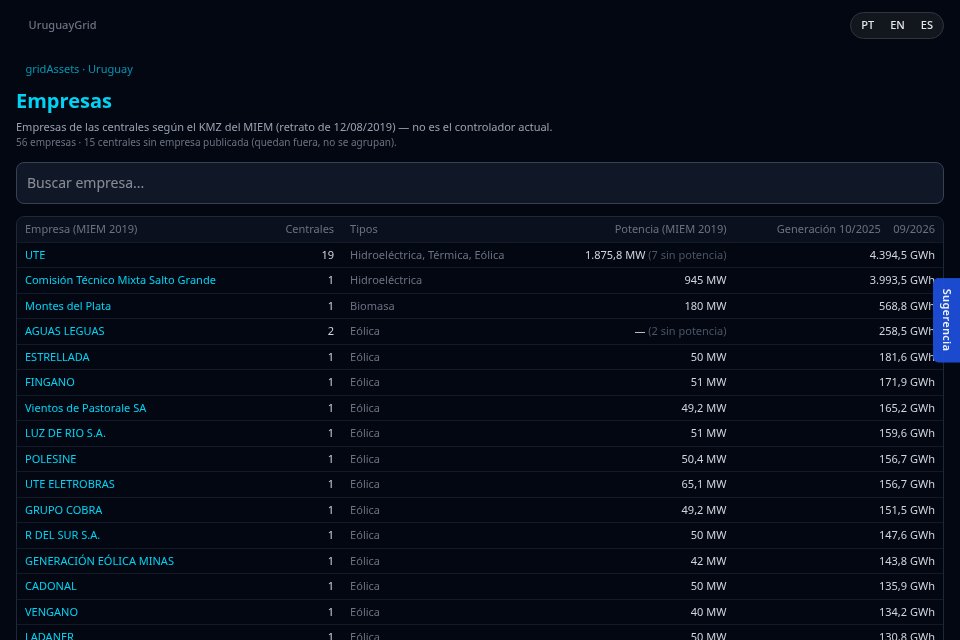The height and width of the screenshot is (640, 960).
Task: Switch language to EN
Action: click(897, 25)
